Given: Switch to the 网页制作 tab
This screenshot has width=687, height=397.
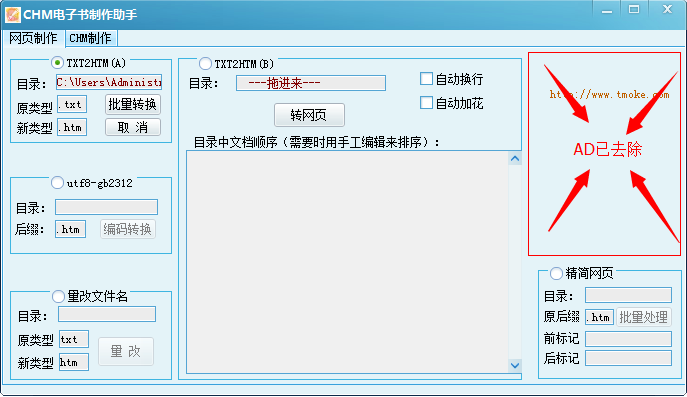Looking at the screenshot, I should click(33, 39).
